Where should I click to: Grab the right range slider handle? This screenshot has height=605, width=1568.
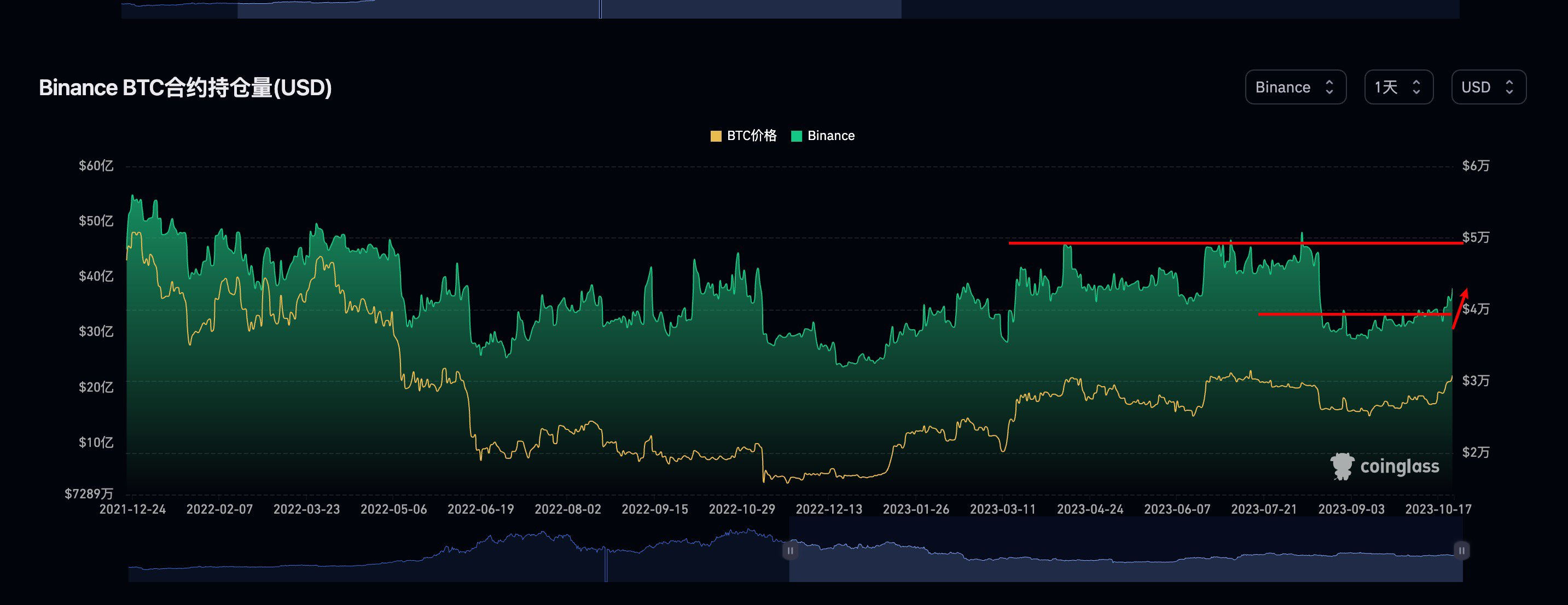1461,551
